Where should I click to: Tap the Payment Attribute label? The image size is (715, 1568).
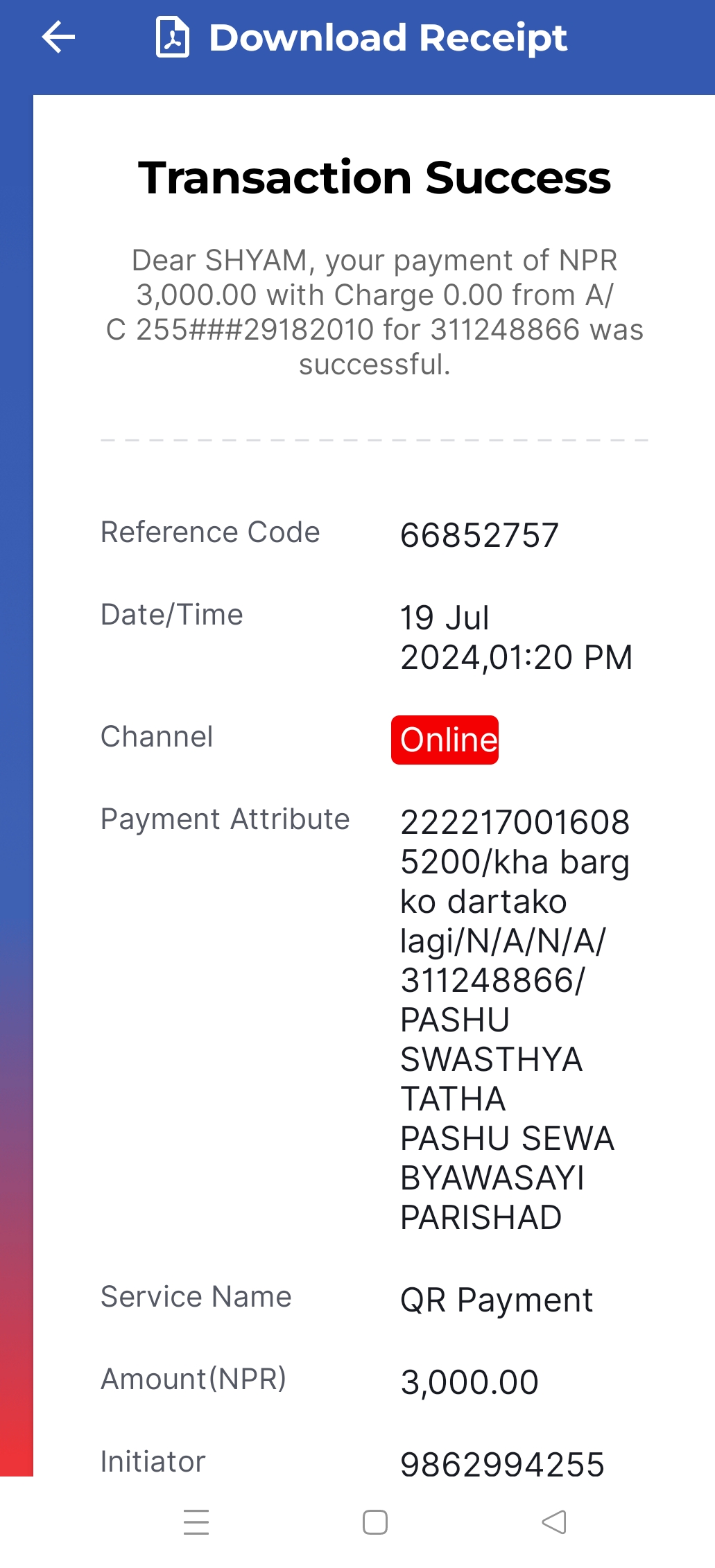[x=225, y=819]
